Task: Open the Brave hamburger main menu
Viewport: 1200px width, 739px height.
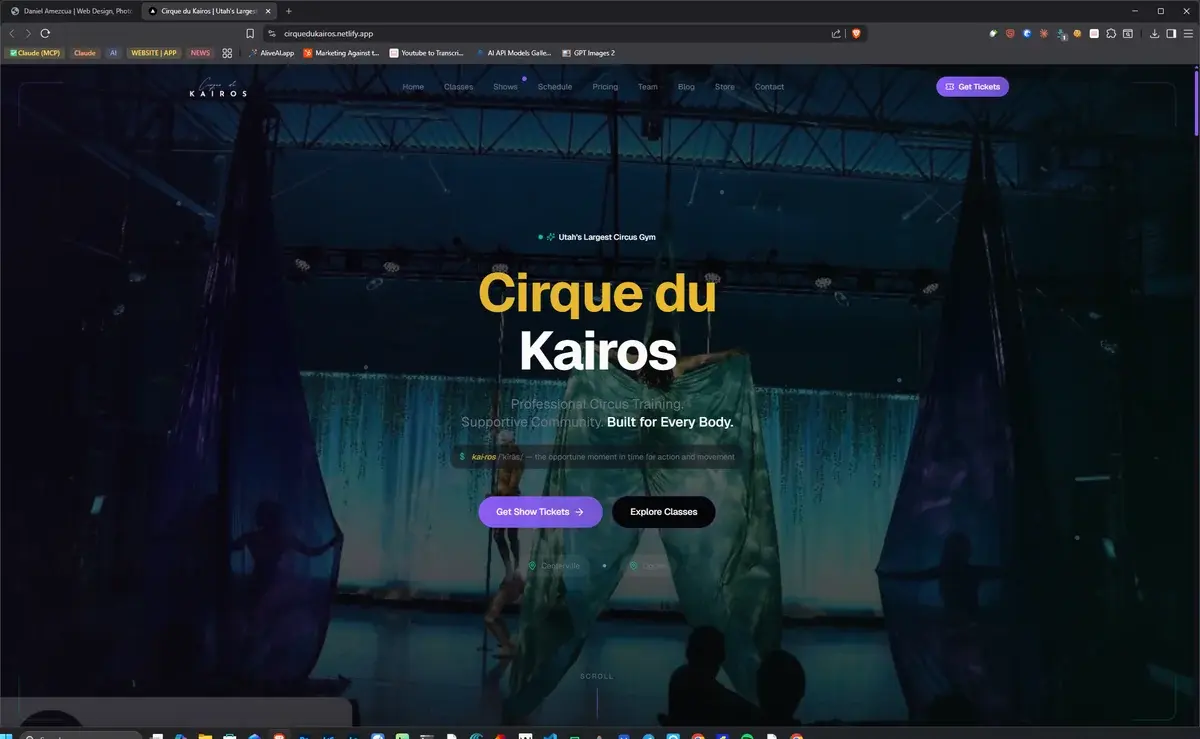Action: click(1187, 33)
